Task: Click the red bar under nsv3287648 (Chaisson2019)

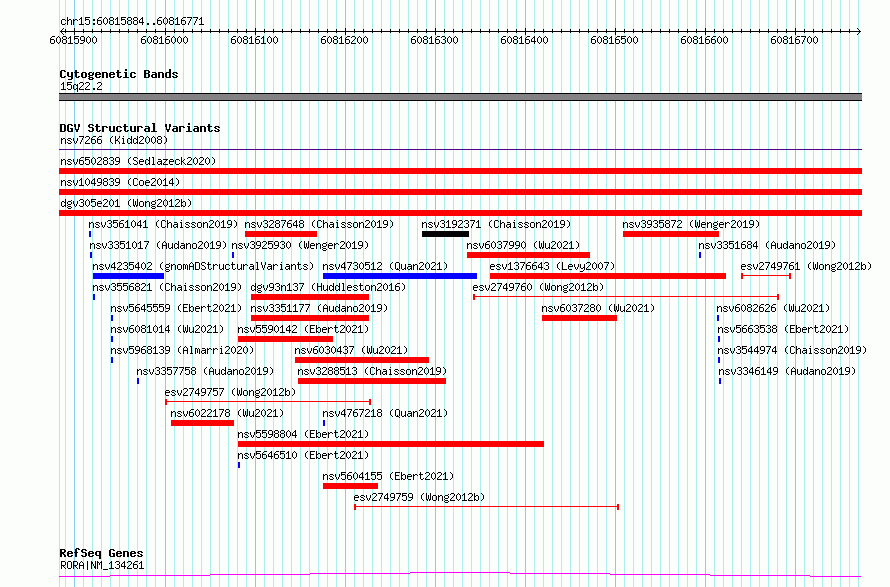Action: point(281,234)
